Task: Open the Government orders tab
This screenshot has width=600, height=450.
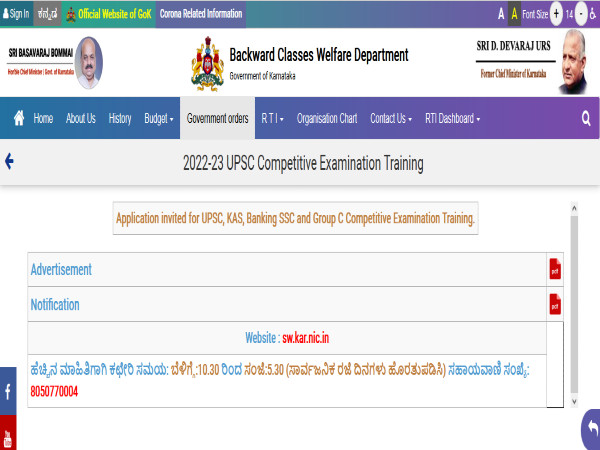Action: click(217, 118)
